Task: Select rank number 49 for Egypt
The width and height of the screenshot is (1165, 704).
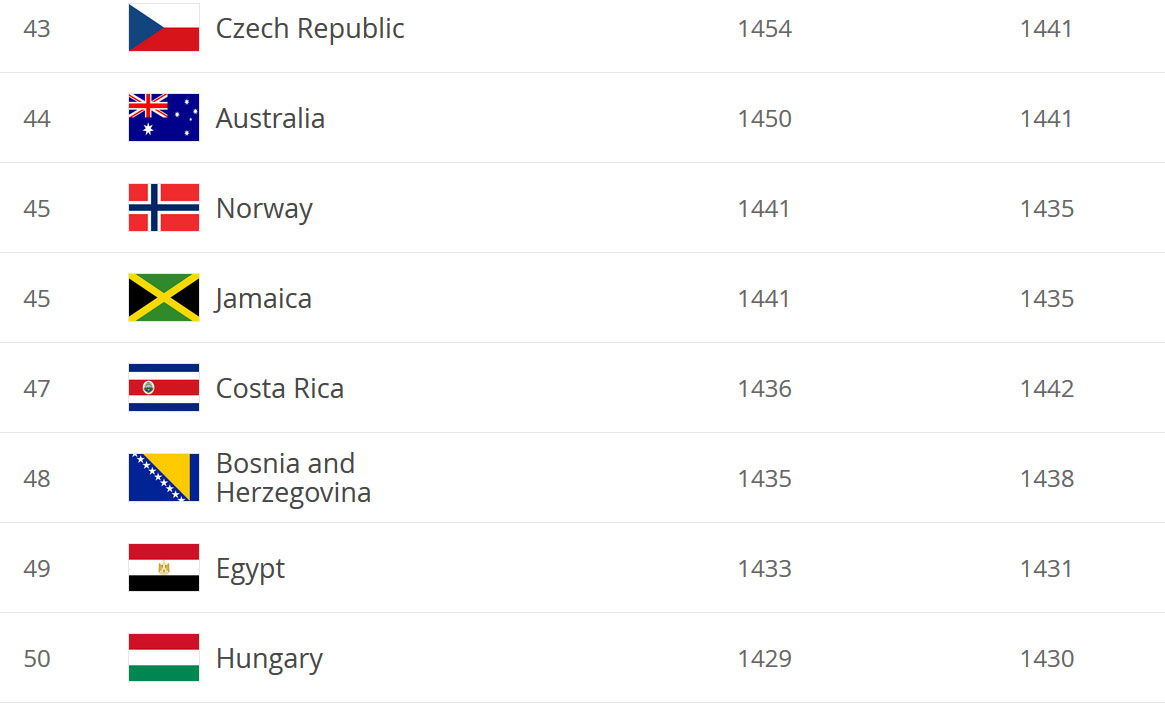Action: [37, 569]
